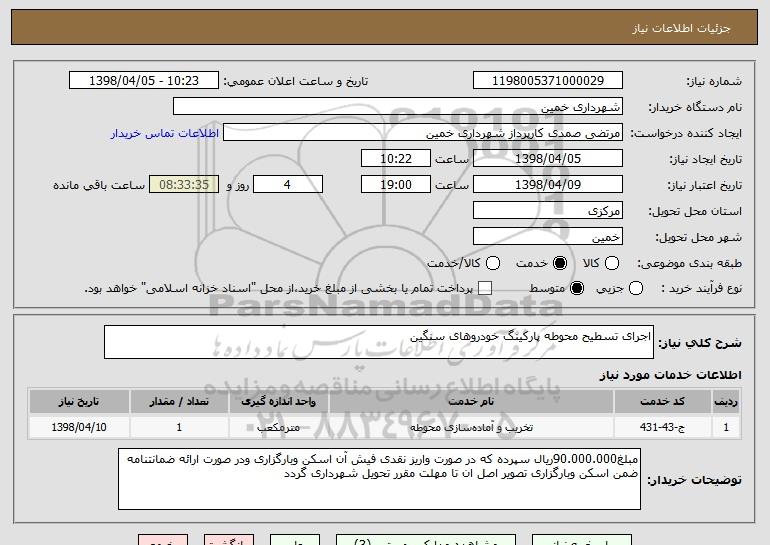Click the attachments button labeled with (3)
The image size is (770, 545).
(426, 540)
